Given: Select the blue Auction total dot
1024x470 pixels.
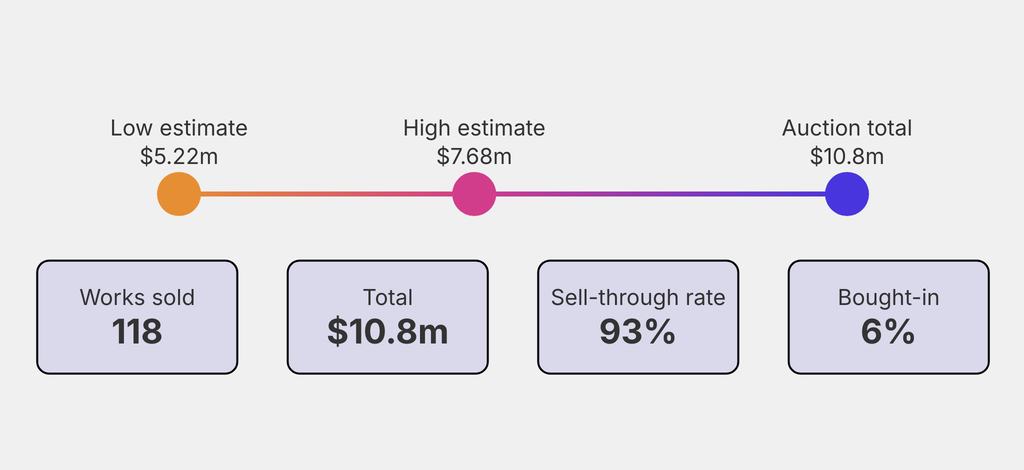Looking at the screenshot, I should [x=847, y=194].
